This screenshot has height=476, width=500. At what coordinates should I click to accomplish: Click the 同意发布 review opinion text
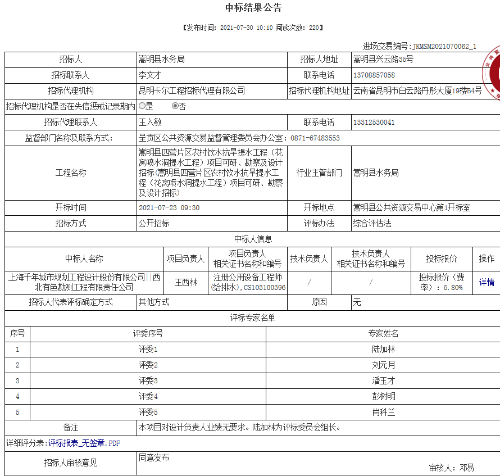[x=154, y=458]
